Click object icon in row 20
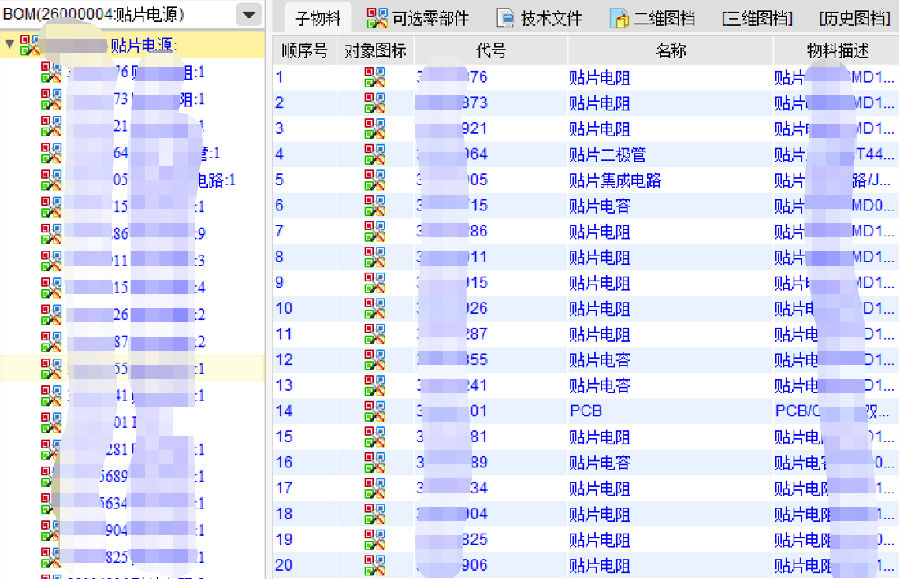The width and height of the screenshot is (900, 579). pyautogui.click(x=374, y=565)
